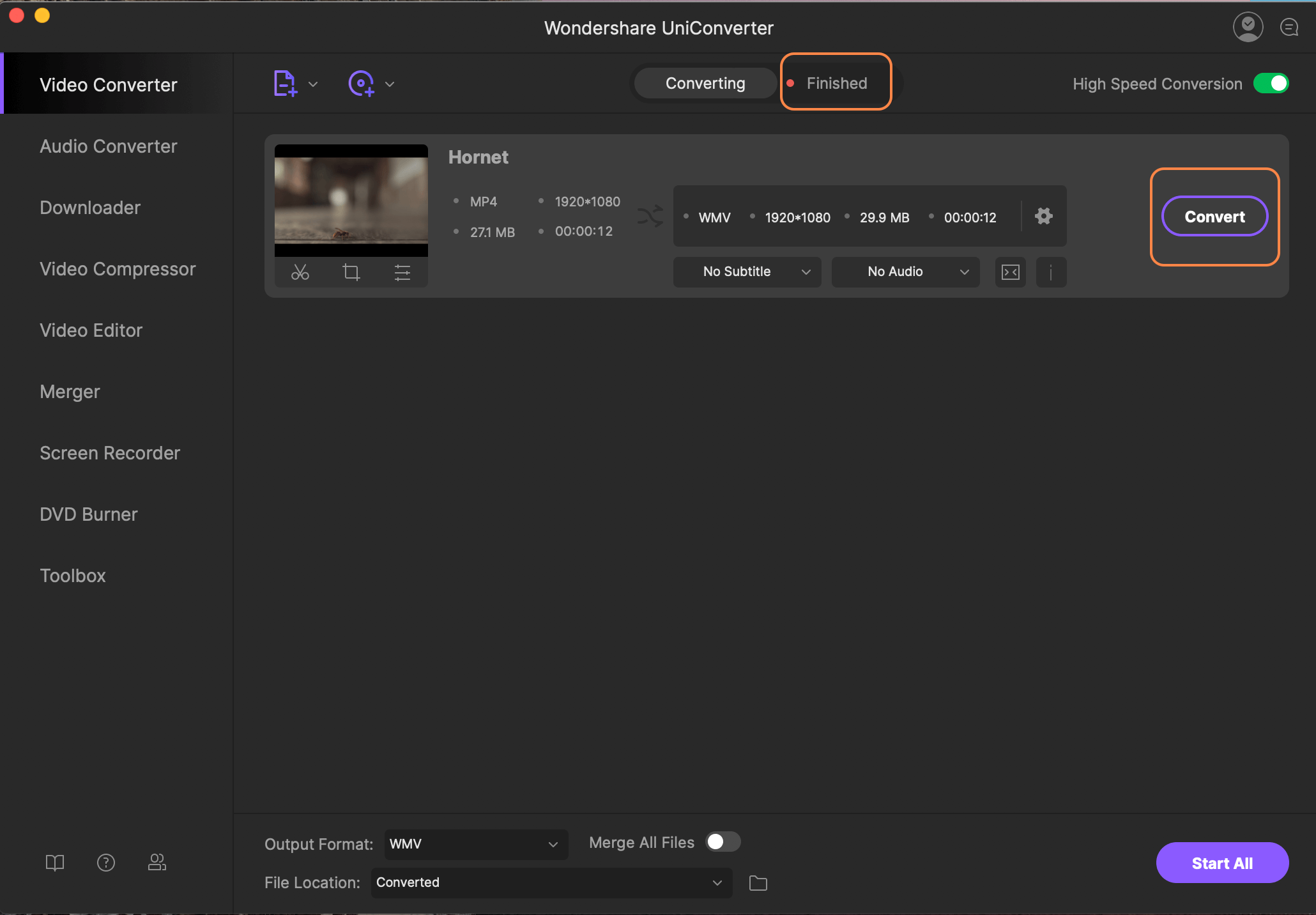Image resolution: width=1316 pixels, height=915 pixels.
Task: Click the equalizer/settings icon on video
Action: [400, 270]
